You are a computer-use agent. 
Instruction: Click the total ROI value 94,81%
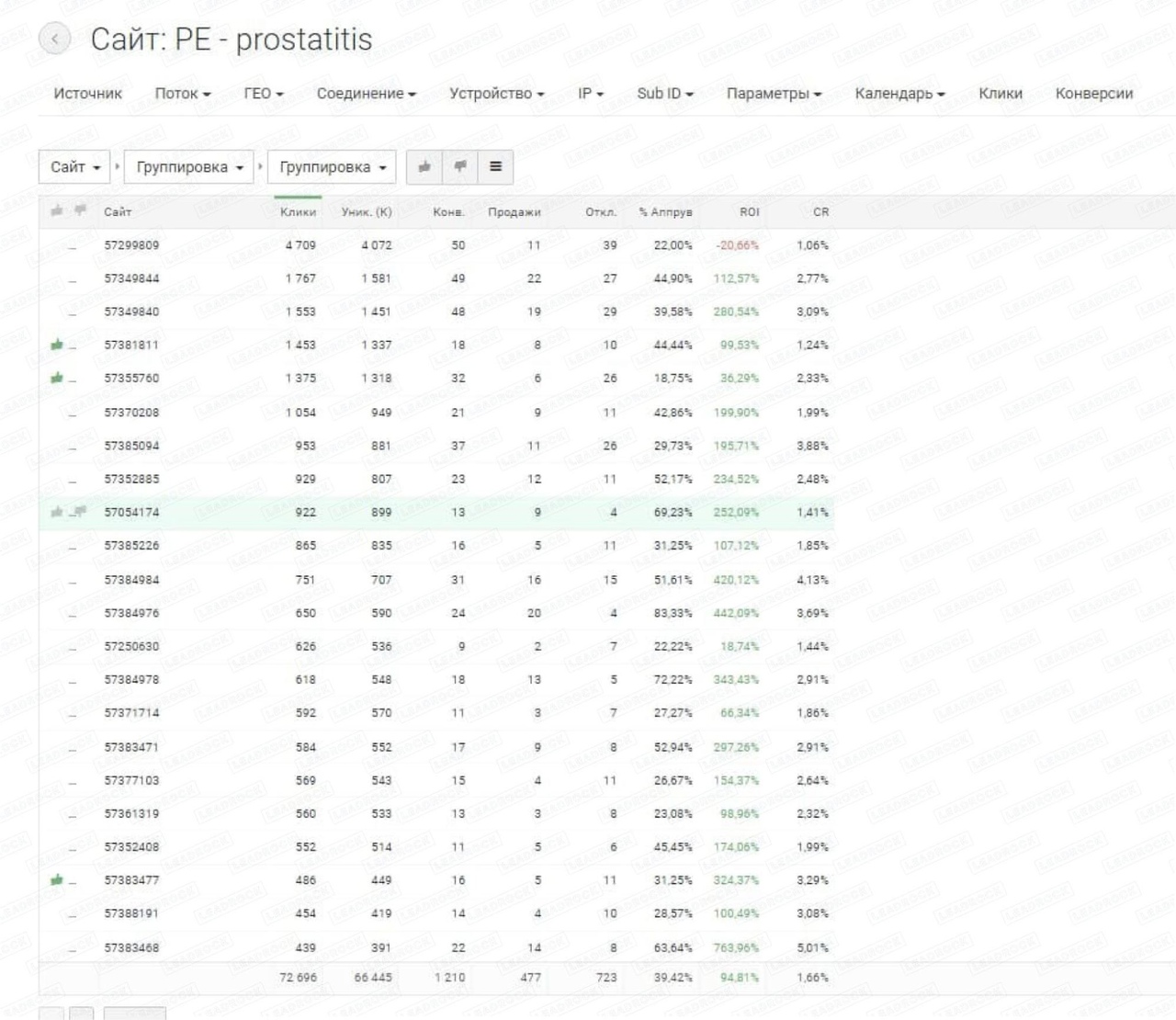(x=740, y=978)
